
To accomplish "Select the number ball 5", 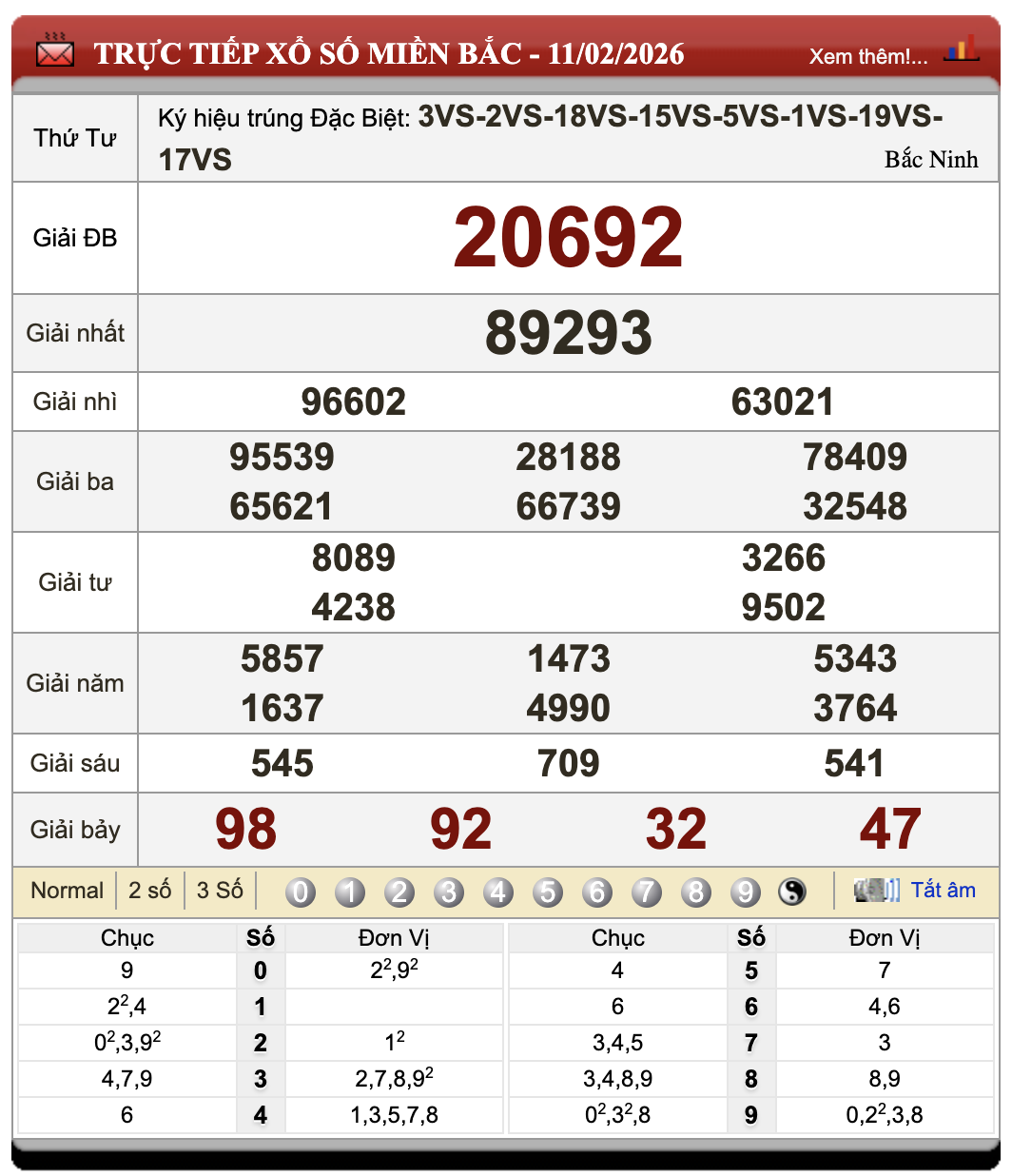I will [x=548, y=892].
